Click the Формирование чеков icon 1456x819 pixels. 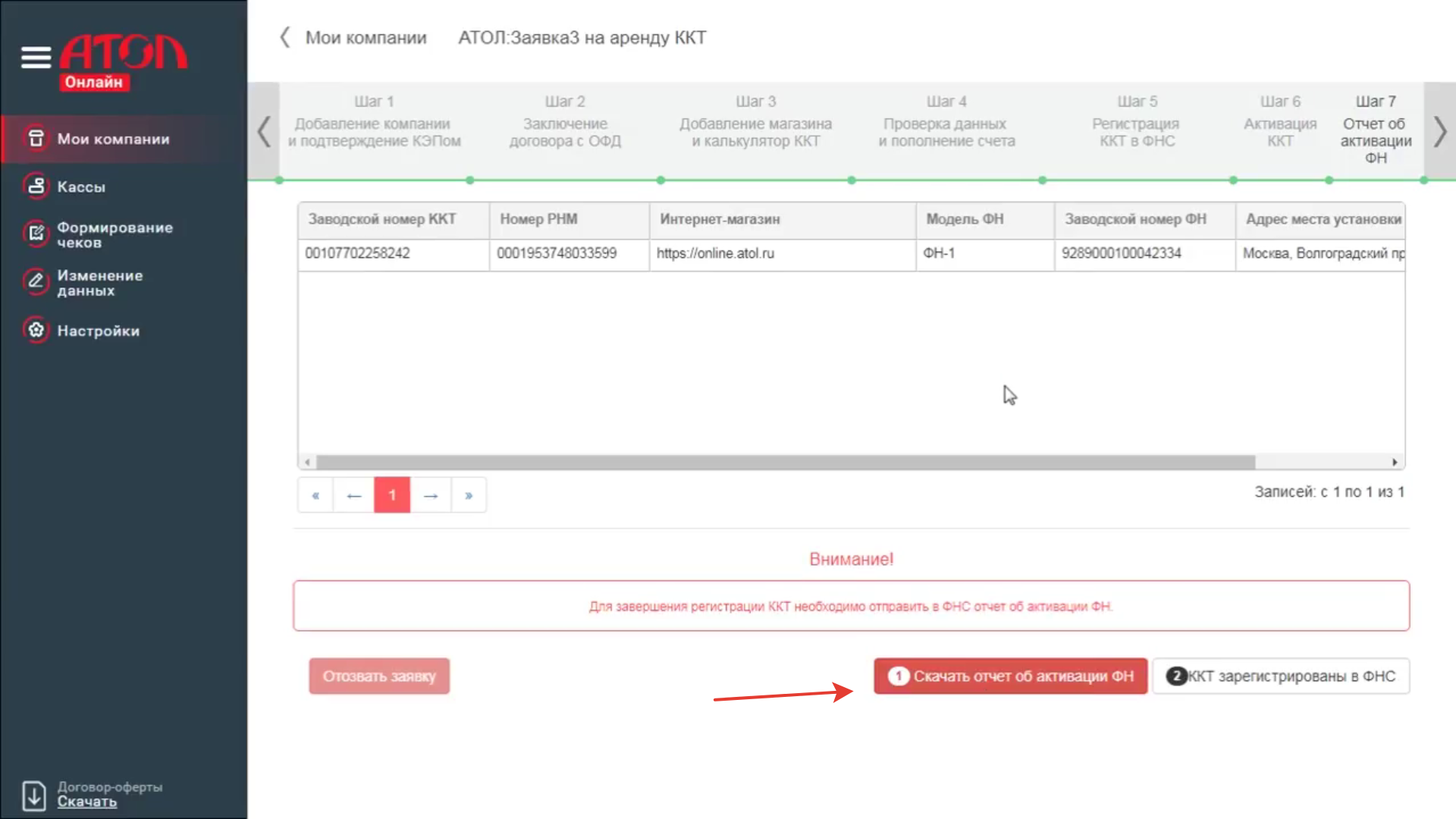36,234
